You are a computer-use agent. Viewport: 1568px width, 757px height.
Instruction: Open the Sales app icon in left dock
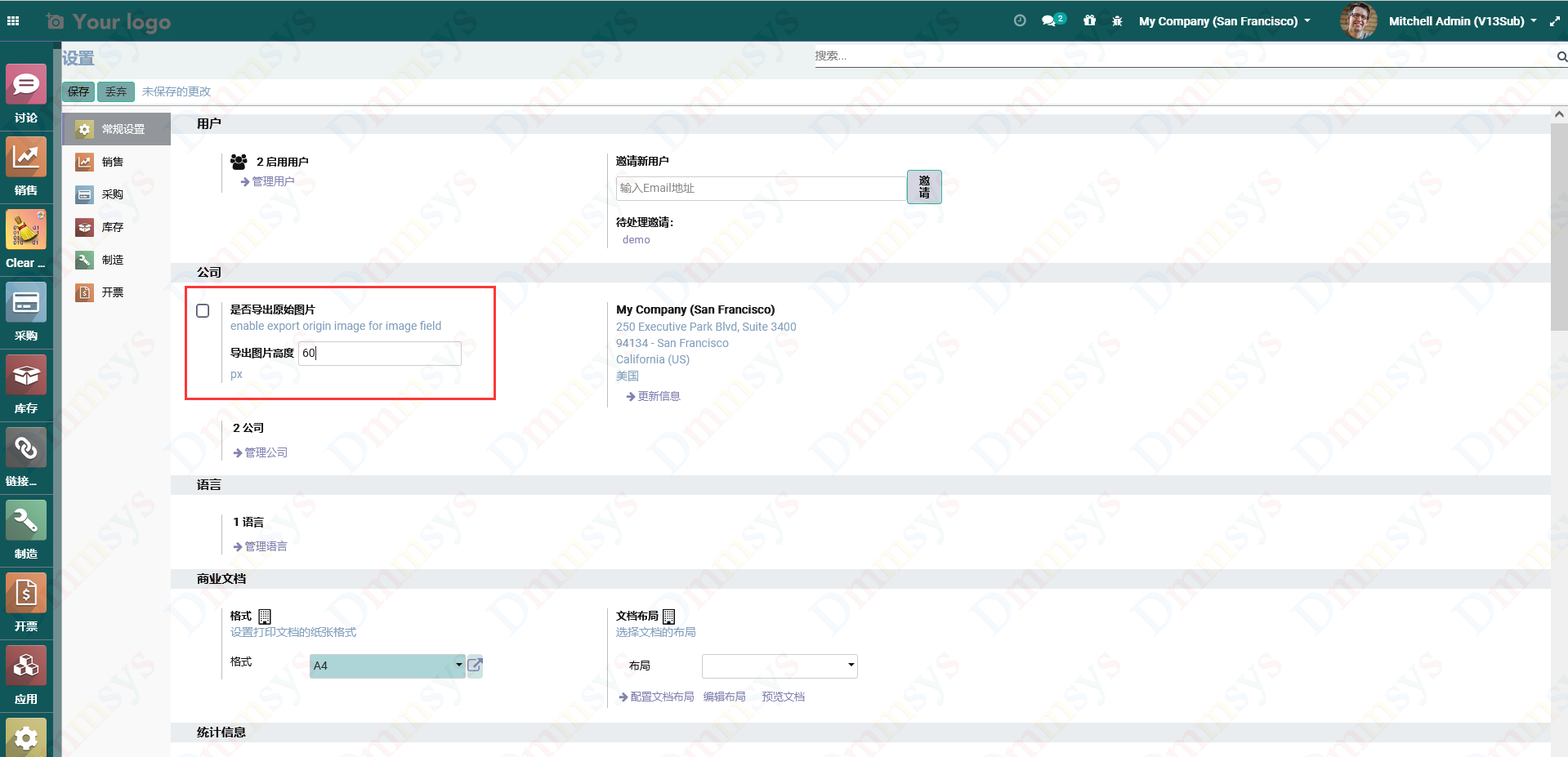tap(26, 157)
